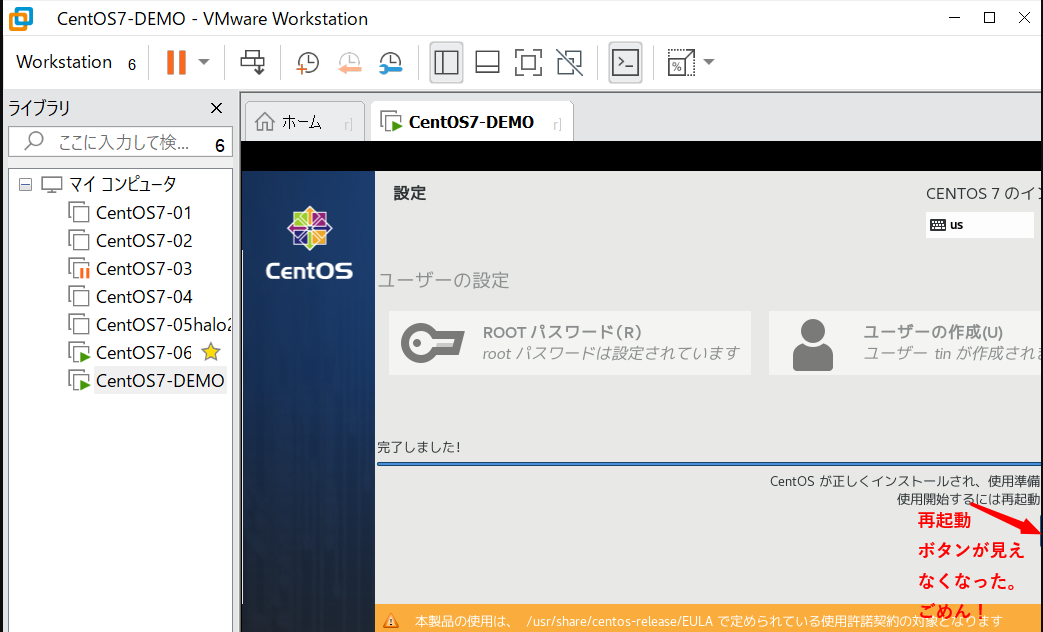
Task: Click the VM icon beside CentOS7-01
Action: click(78, 213)
